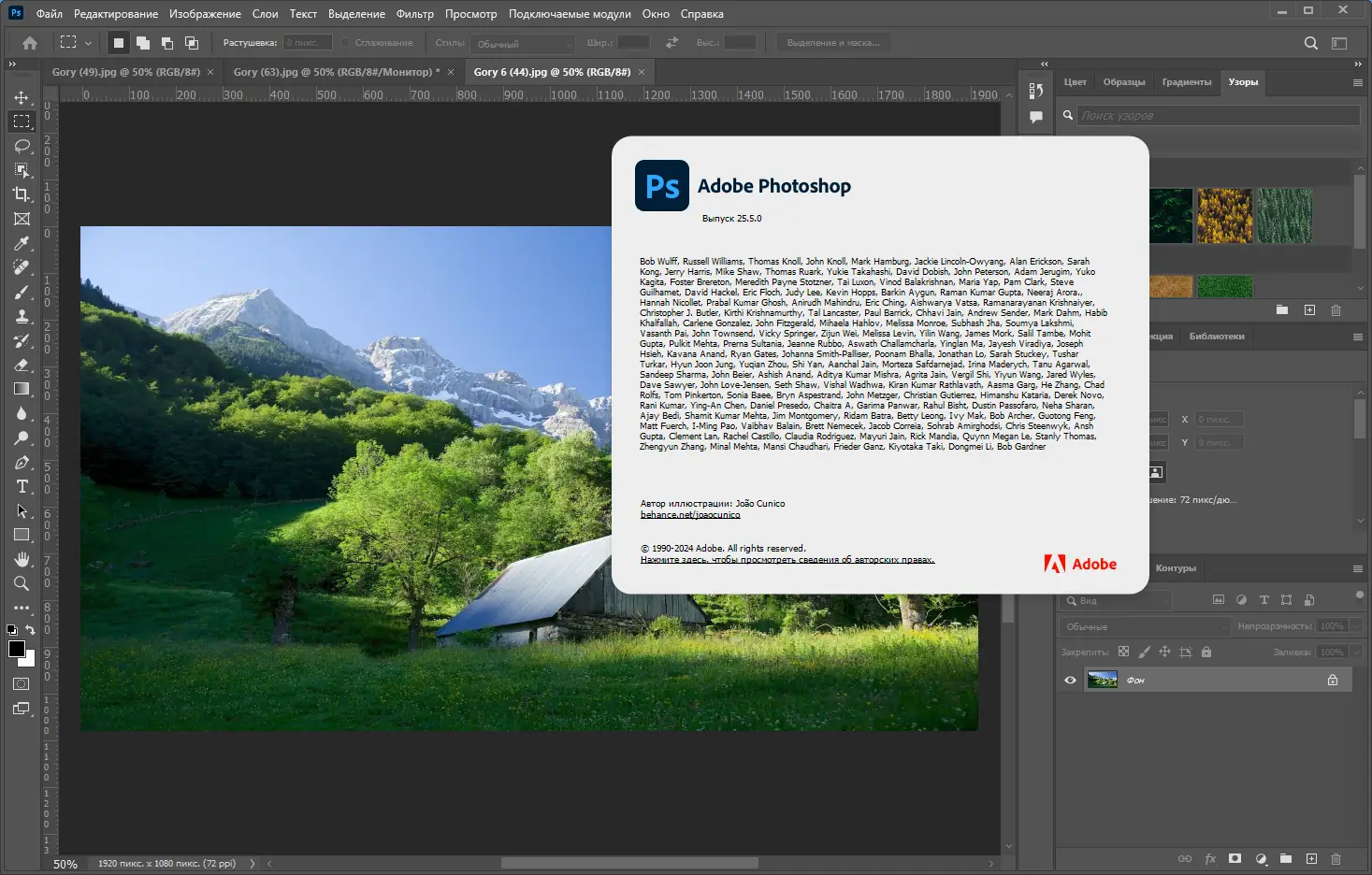Select the Crop tool
The image size is (1372, 875).
point(22,194)
